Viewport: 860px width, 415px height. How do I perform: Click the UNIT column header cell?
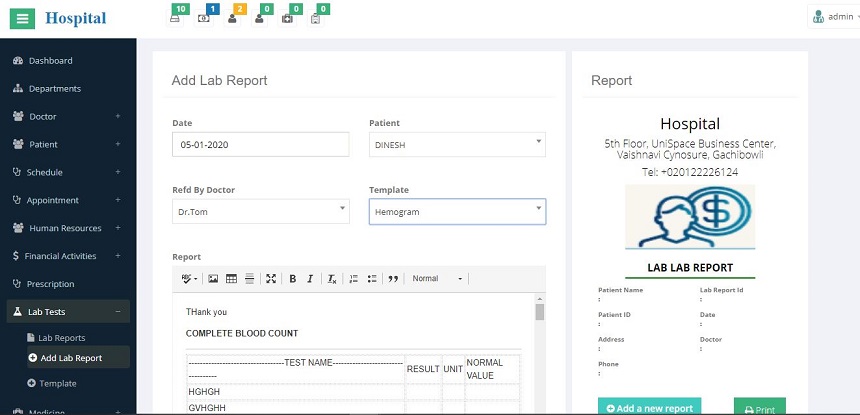453,369
